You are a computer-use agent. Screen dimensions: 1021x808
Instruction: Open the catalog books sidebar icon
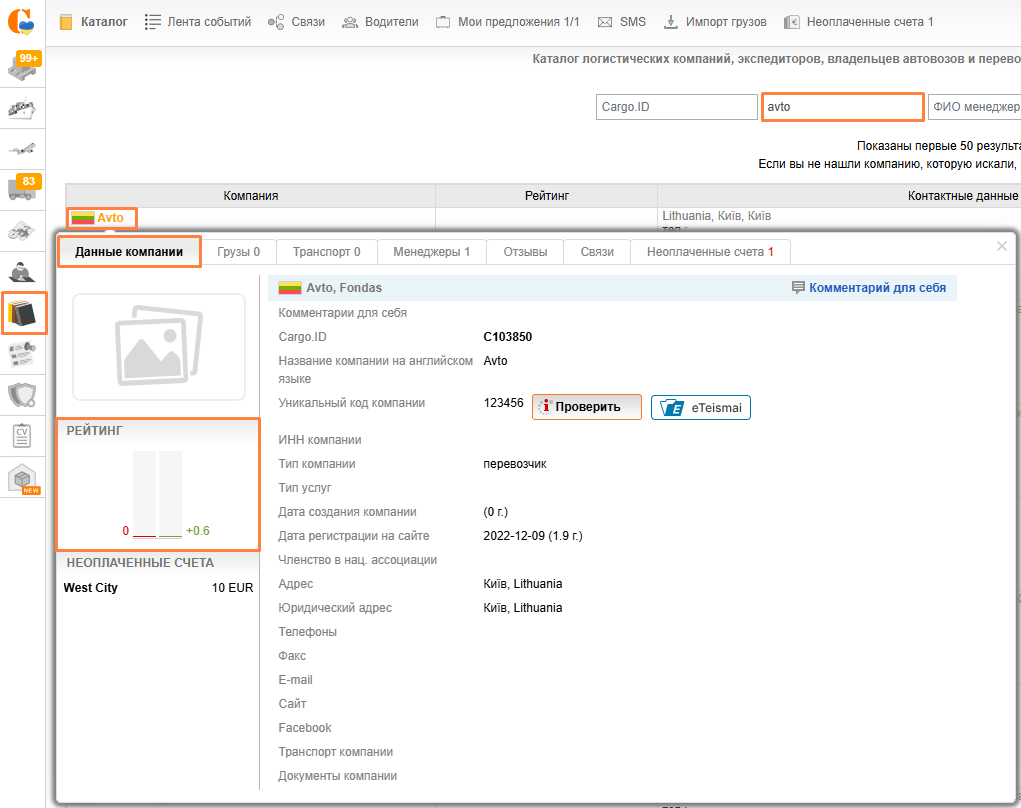tap(23, 314)
